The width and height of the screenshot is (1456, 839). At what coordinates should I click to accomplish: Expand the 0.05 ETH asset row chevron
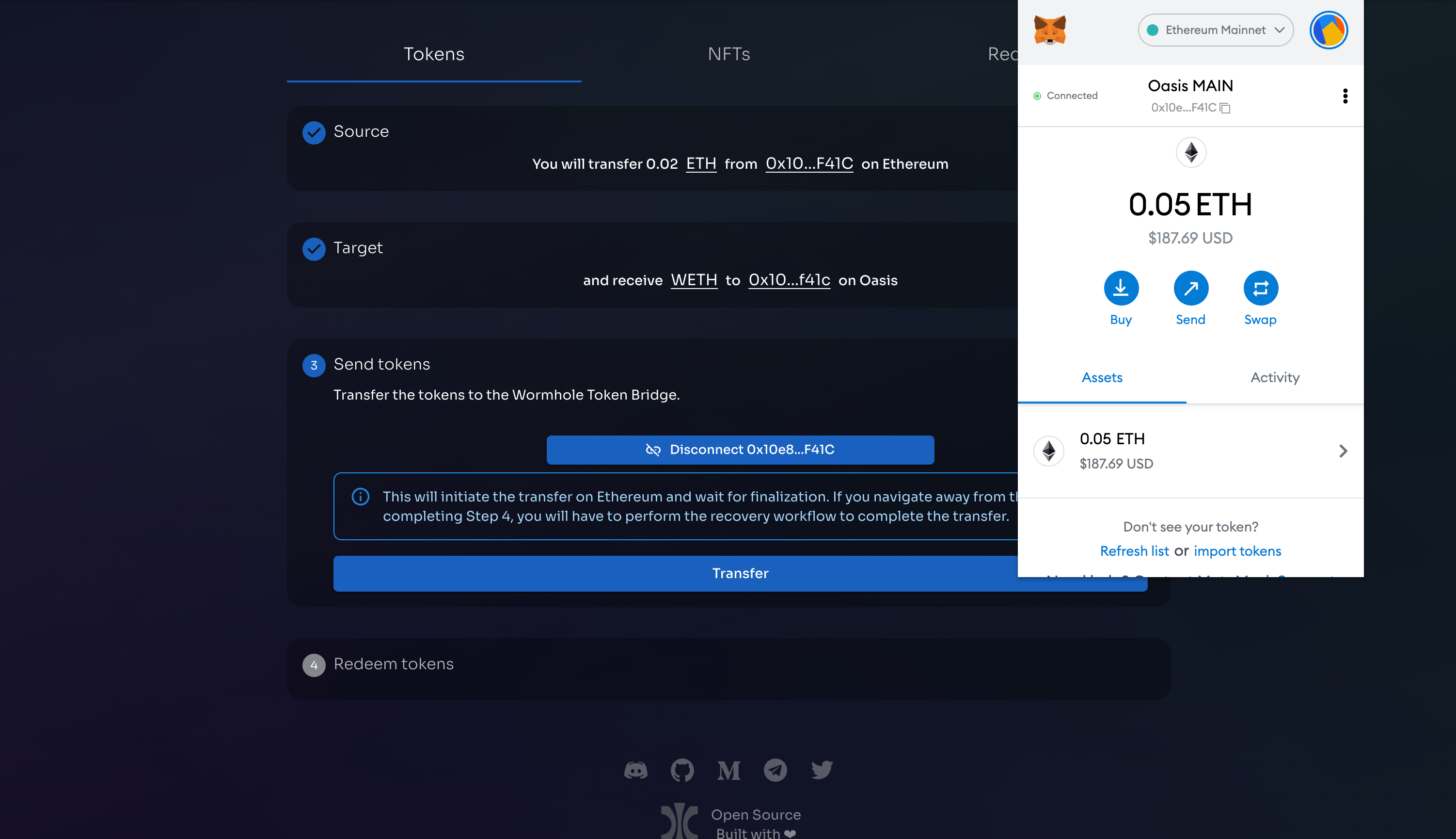1343,451
